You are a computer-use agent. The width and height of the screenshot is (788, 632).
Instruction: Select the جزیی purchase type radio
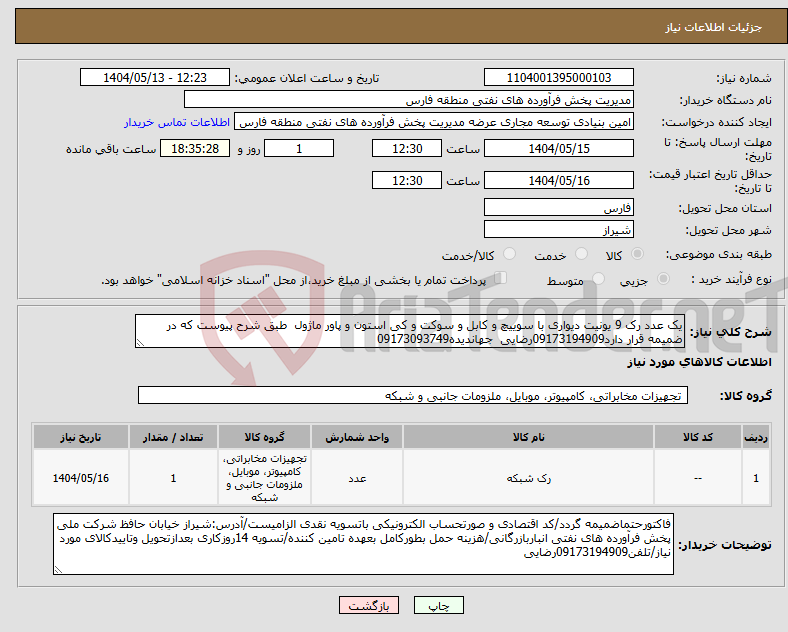(663, 278)
